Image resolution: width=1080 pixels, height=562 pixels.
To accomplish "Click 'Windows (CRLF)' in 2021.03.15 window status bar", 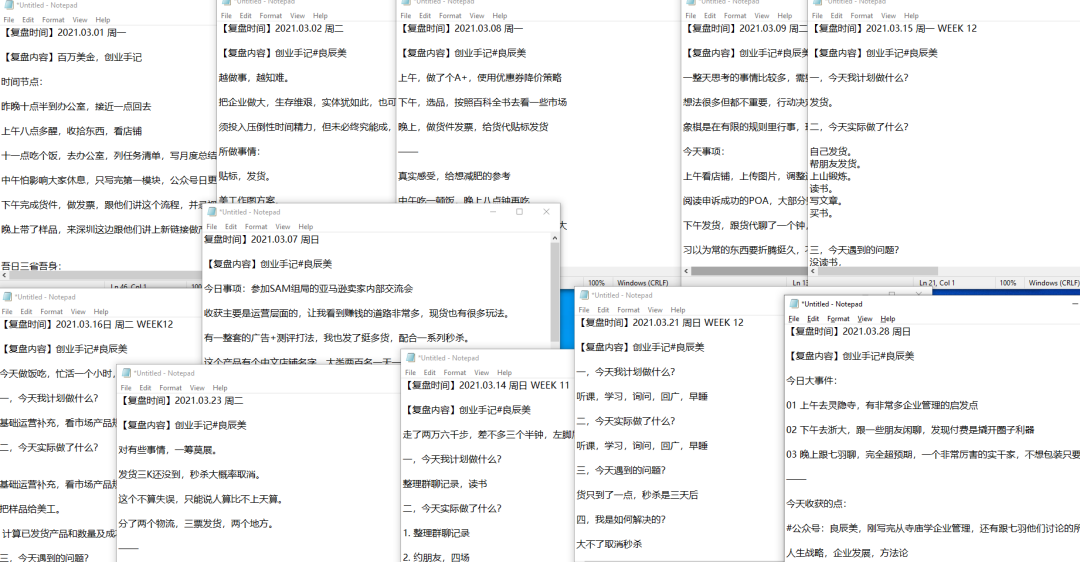I will point(1054,283).
